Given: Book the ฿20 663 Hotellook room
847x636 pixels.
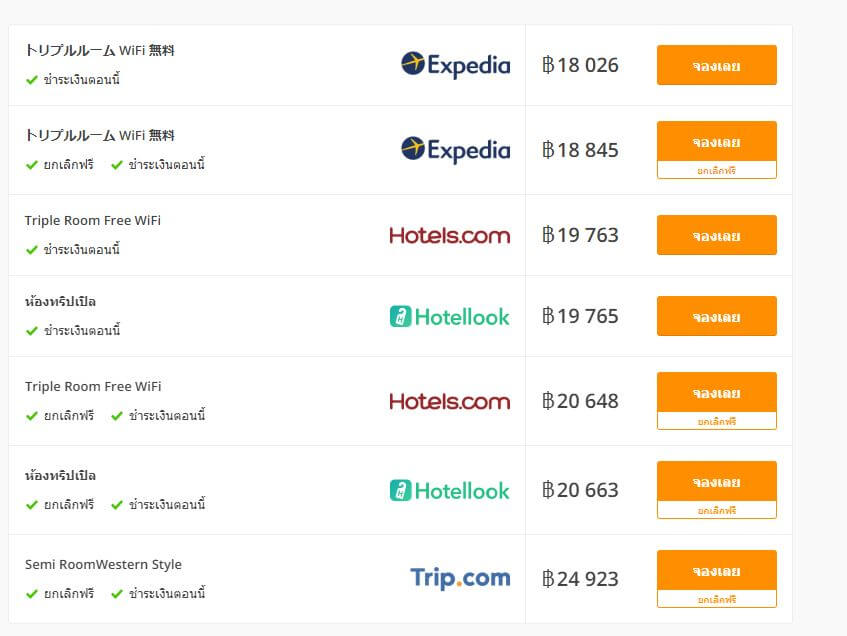Looking at the screenshot, I should click(x=717, y=481).
